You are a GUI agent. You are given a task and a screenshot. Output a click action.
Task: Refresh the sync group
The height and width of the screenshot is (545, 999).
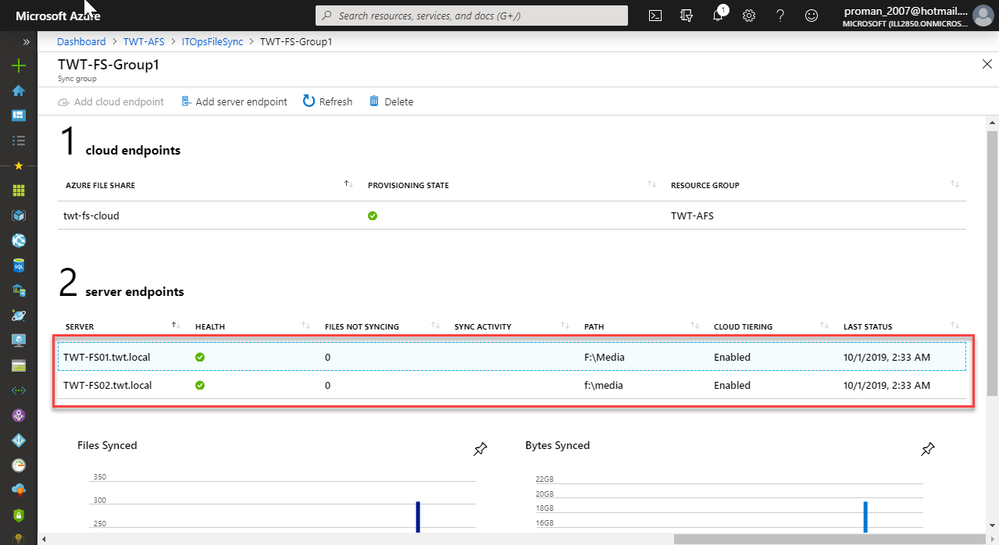tap(327, 101)
